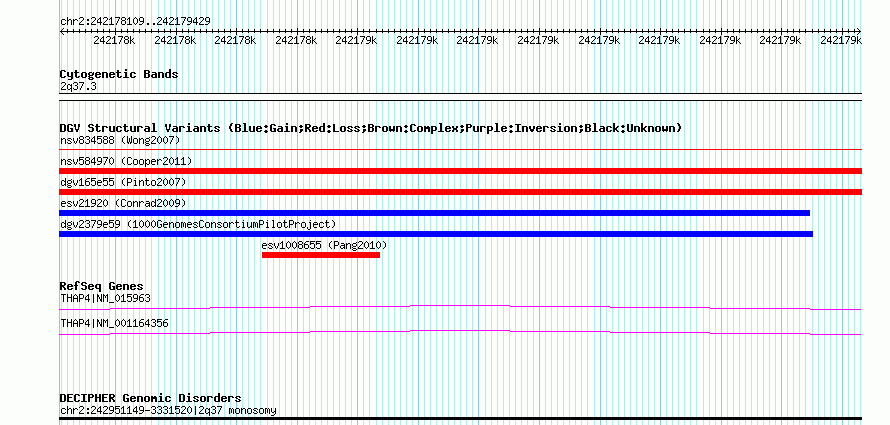This screenshot has width=890, height=425.
Task: Click the first 242178k ruler tick label
Action: (x=114, y=40)
